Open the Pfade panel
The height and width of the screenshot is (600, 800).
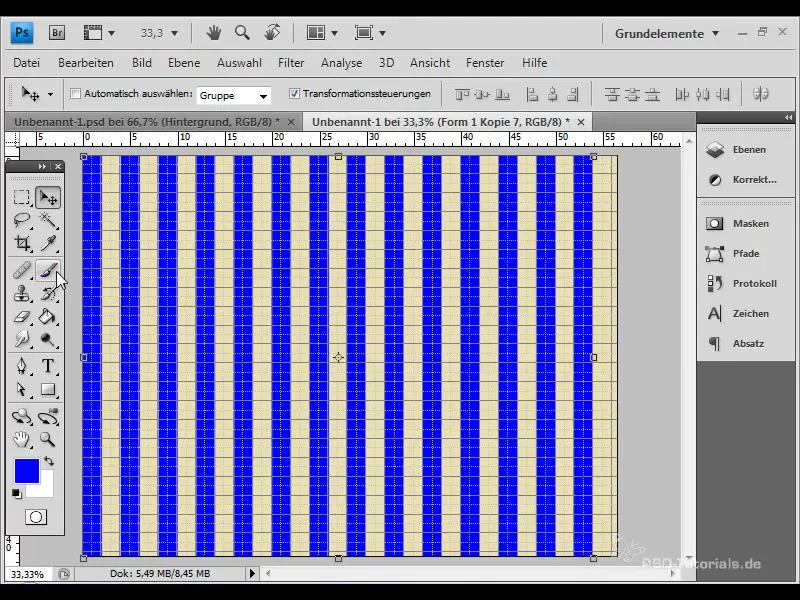(745, 254)
